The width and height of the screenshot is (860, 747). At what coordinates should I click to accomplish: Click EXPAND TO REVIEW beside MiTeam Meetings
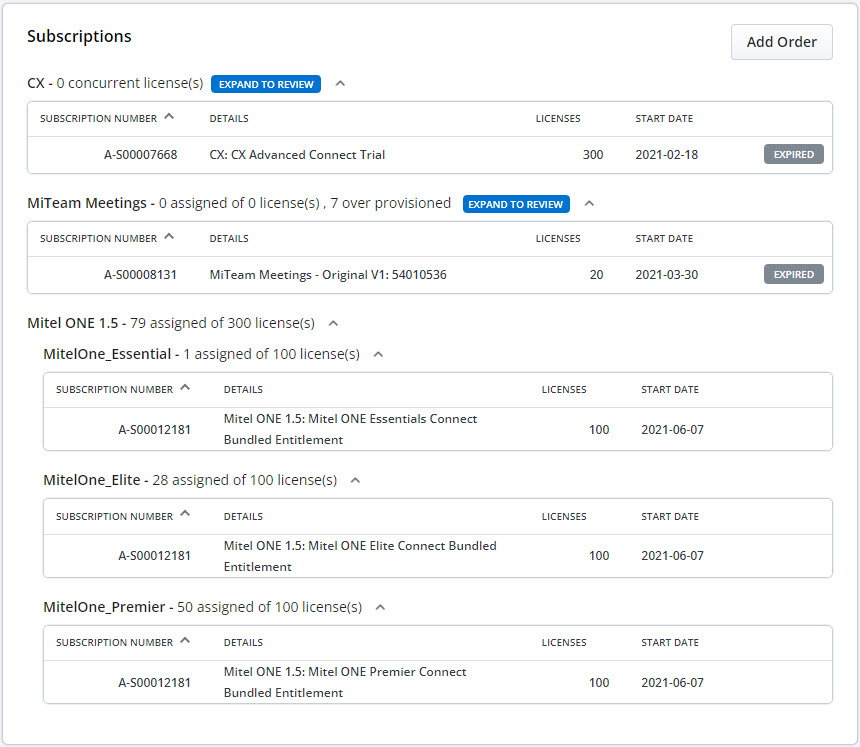point(516,204)
